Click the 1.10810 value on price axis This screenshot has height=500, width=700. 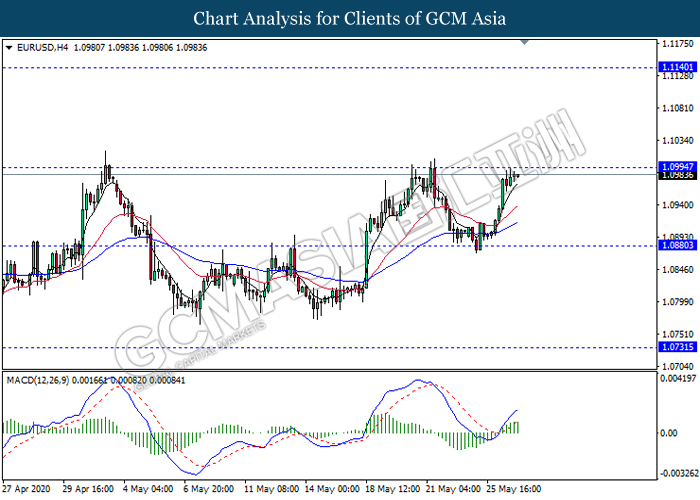[678, 108]
